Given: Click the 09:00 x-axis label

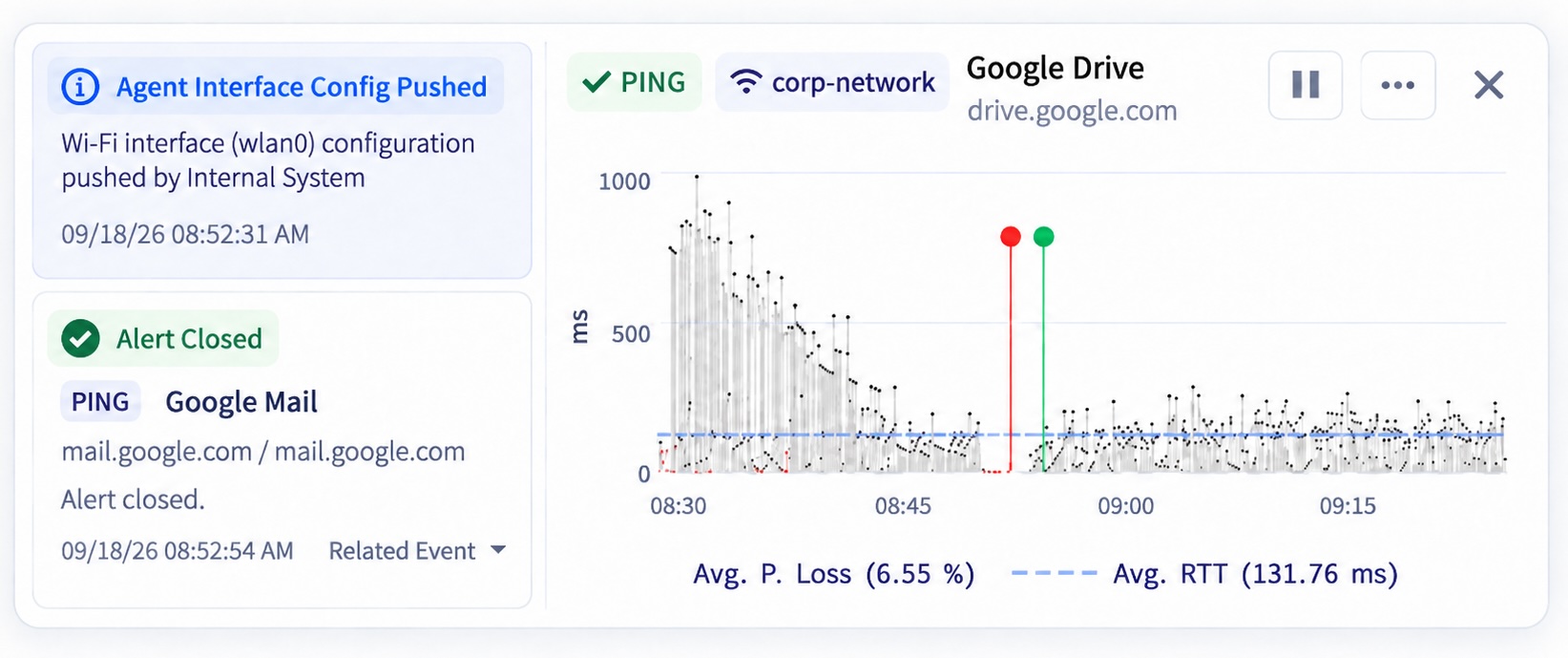Looking at the screenshot, I should click(x=1126, y=506).
